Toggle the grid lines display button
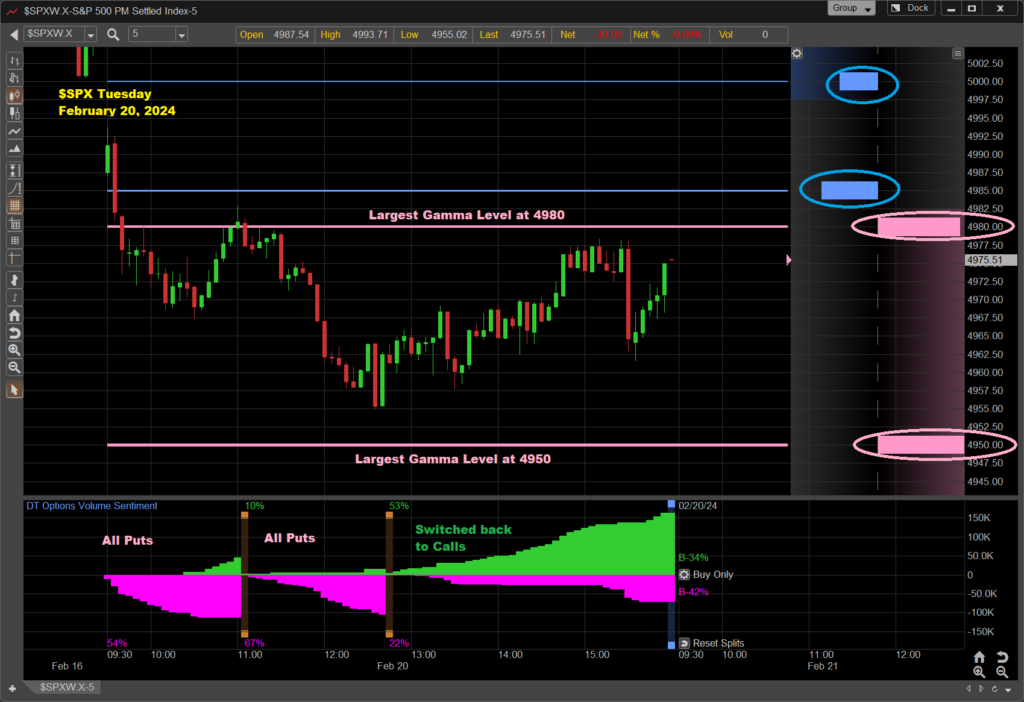This screenshot has height=702, width=1024. (x=14, y=205)
